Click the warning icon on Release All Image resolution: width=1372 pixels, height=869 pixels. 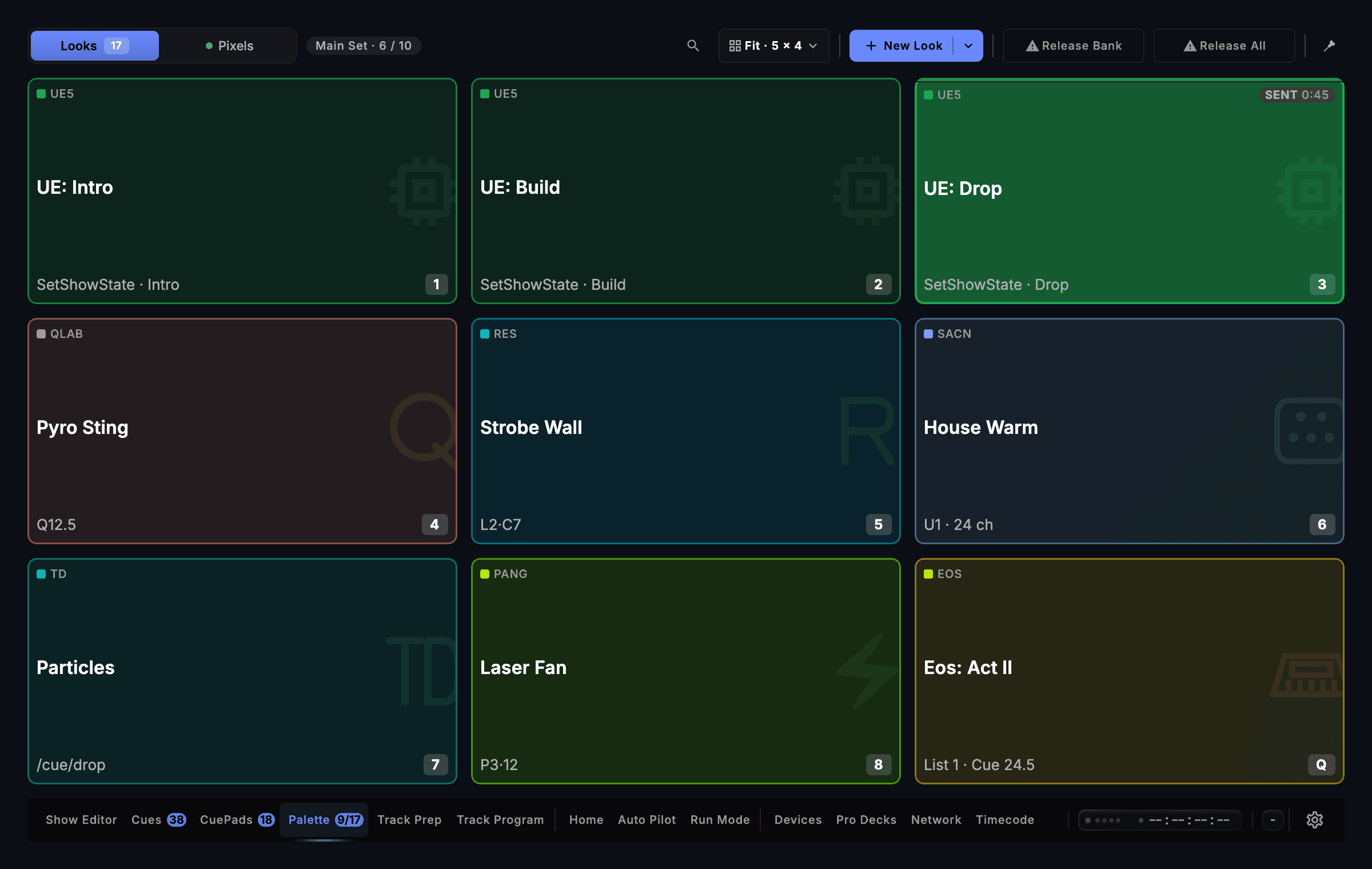coord(1190,46)
